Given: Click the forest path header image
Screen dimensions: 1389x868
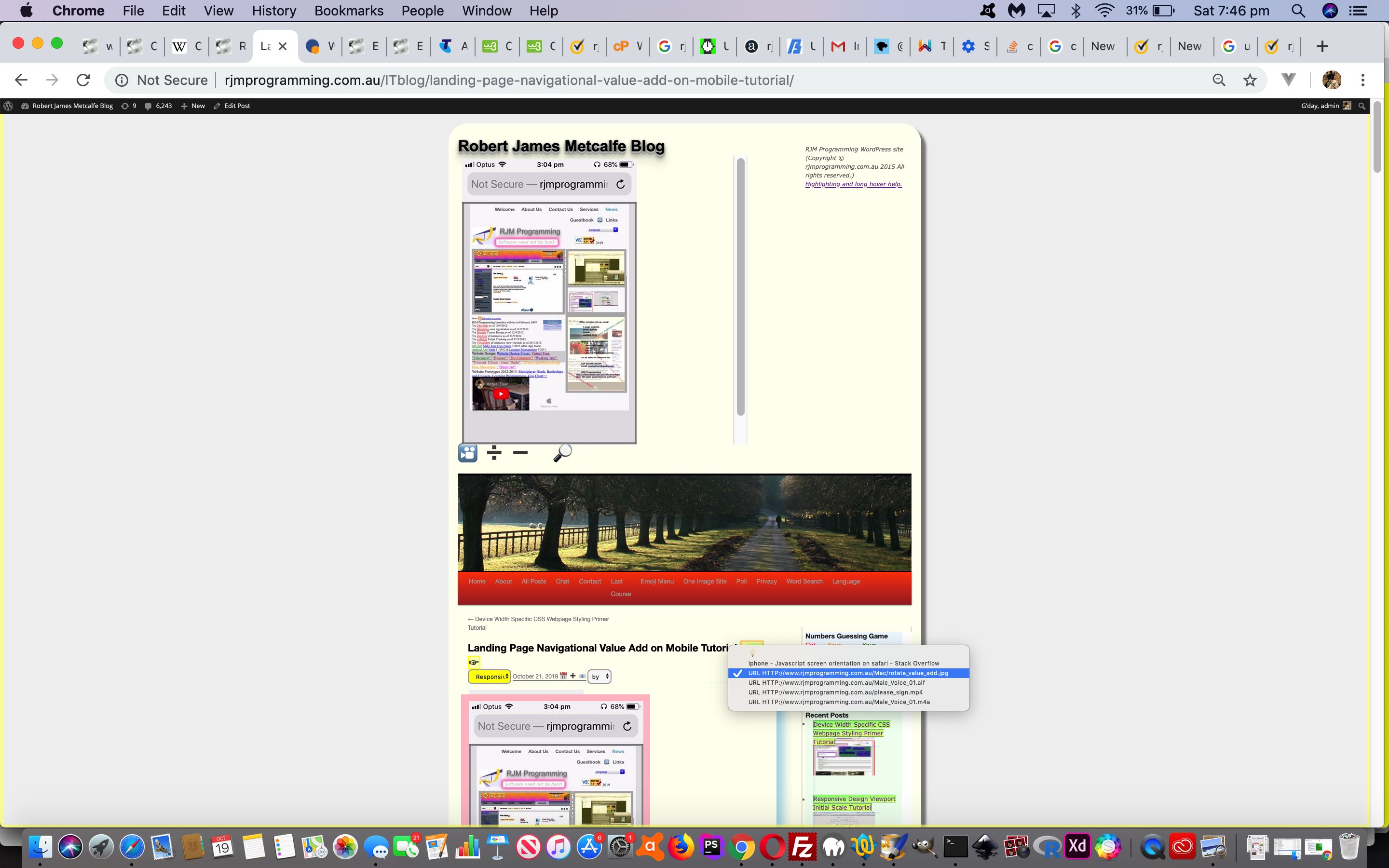Looking at the screenshot, I should [x=684, y=522].
